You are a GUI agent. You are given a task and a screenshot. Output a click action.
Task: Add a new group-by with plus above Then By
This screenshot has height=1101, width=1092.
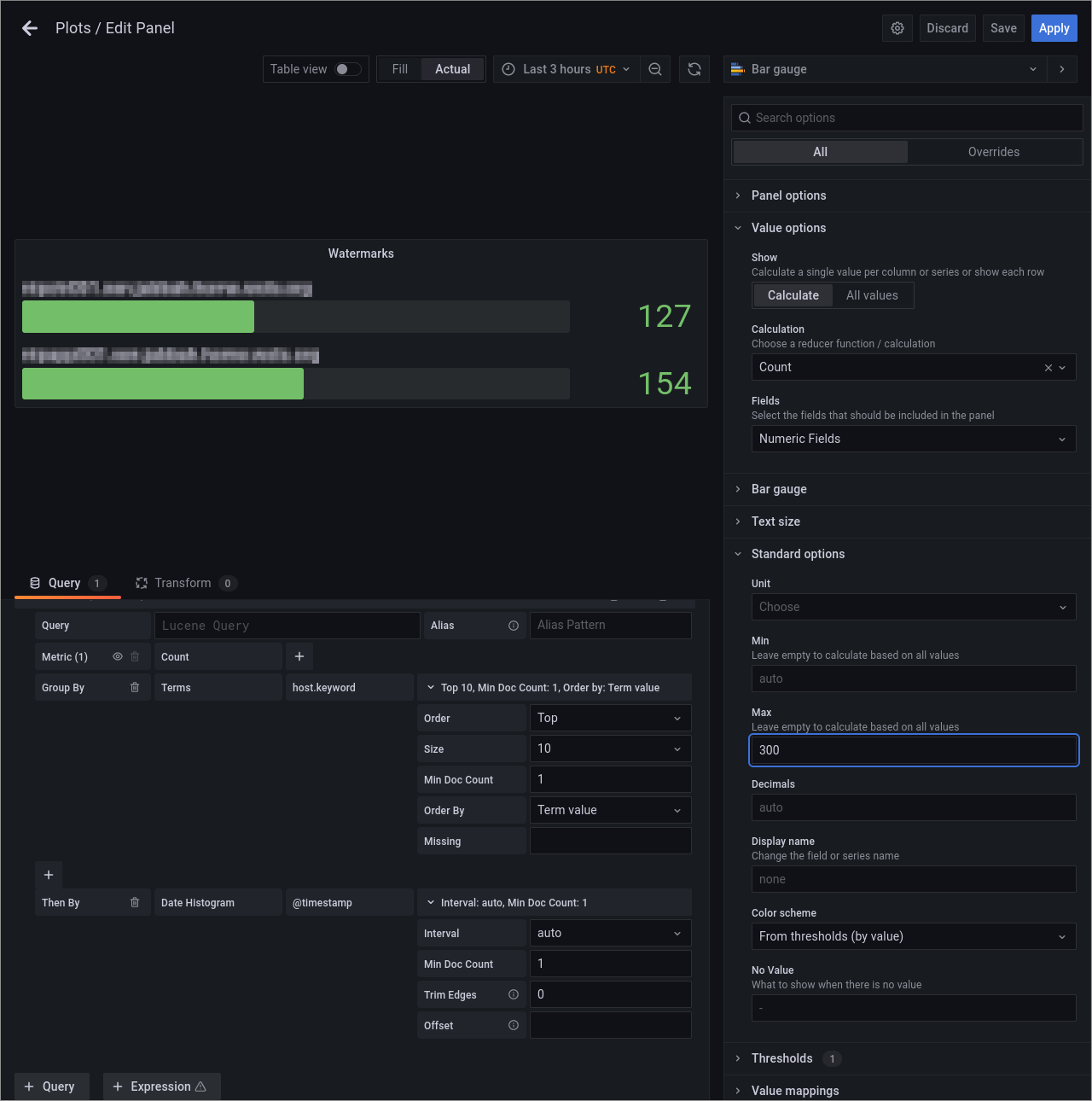[49, 875]
